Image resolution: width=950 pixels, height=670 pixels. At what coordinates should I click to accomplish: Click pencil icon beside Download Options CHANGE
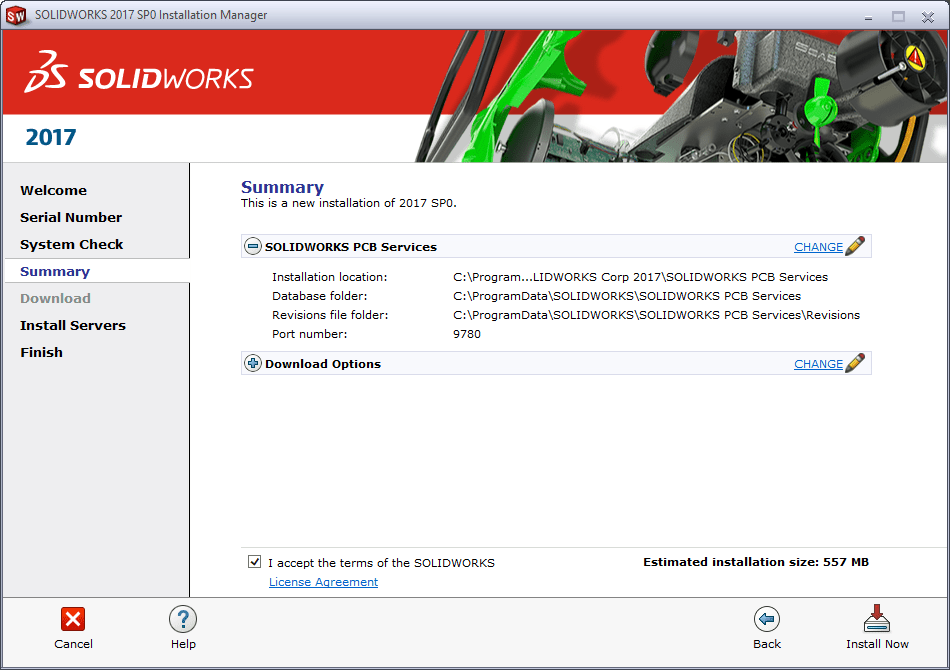click(855, 363)
